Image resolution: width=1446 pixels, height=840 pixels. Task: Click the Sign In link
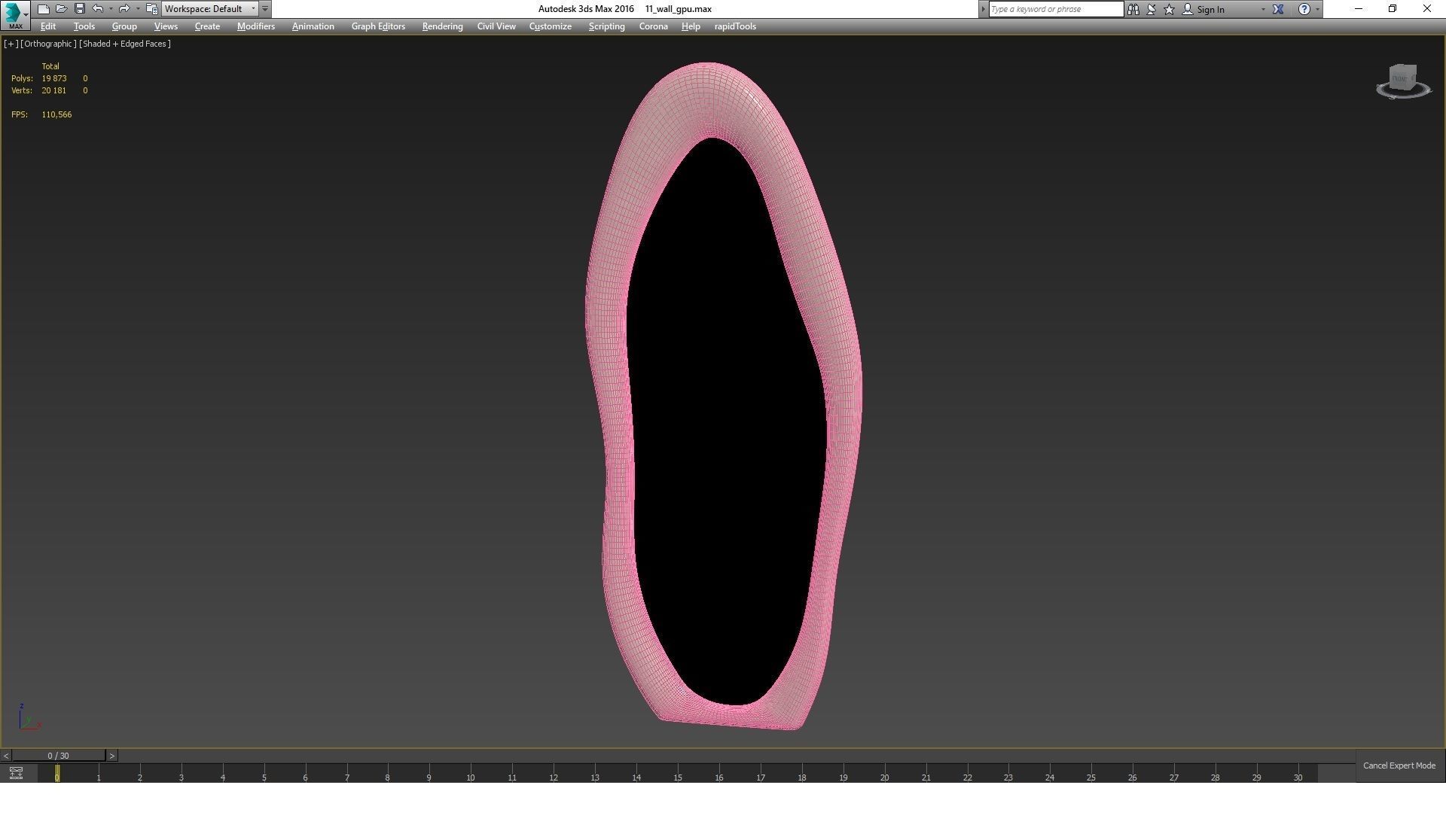pyautogui.click(x=1210, y=9)
